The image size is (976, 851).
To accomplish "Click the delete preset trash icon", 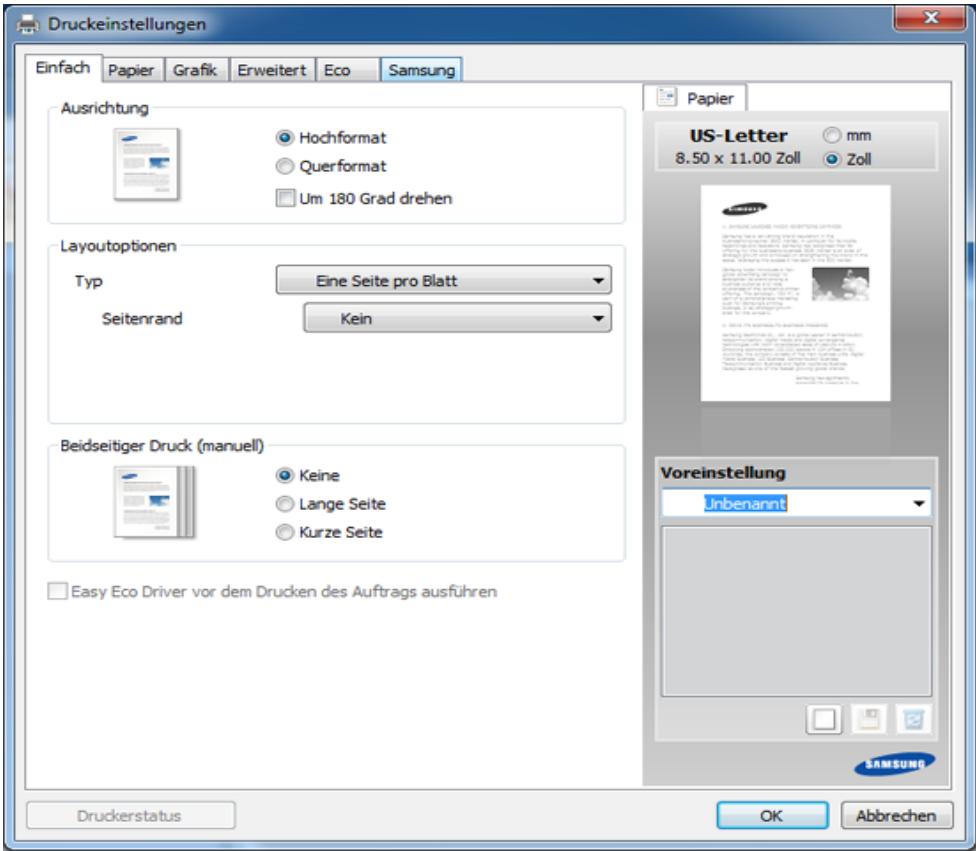I will 913,720.
